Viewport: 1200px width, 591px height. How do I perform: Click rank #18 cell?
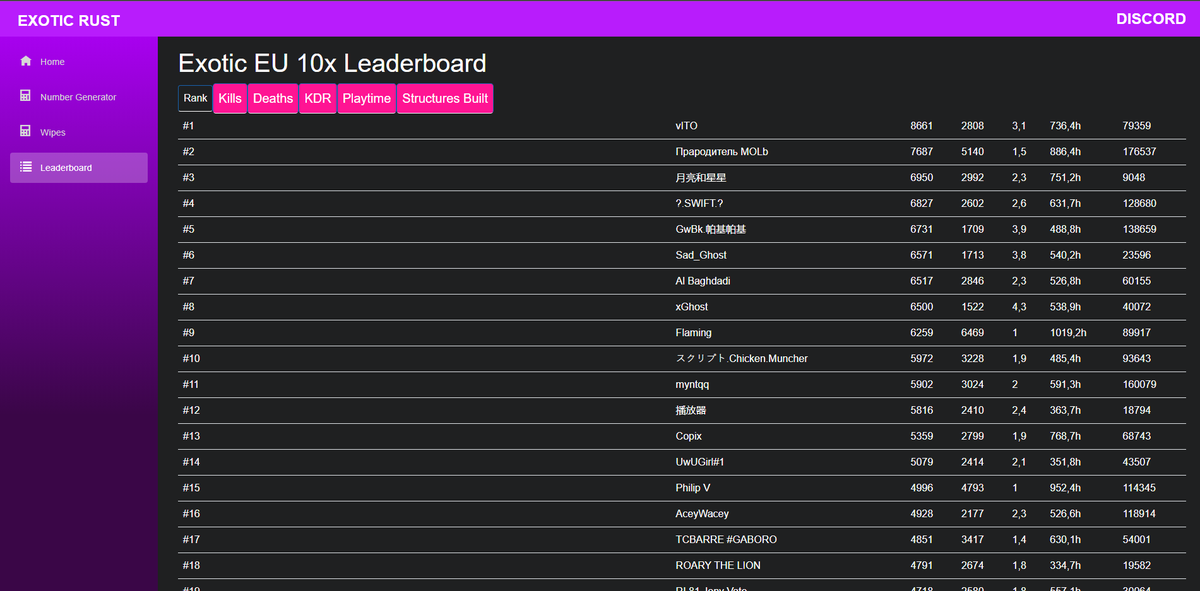(191, 566)
